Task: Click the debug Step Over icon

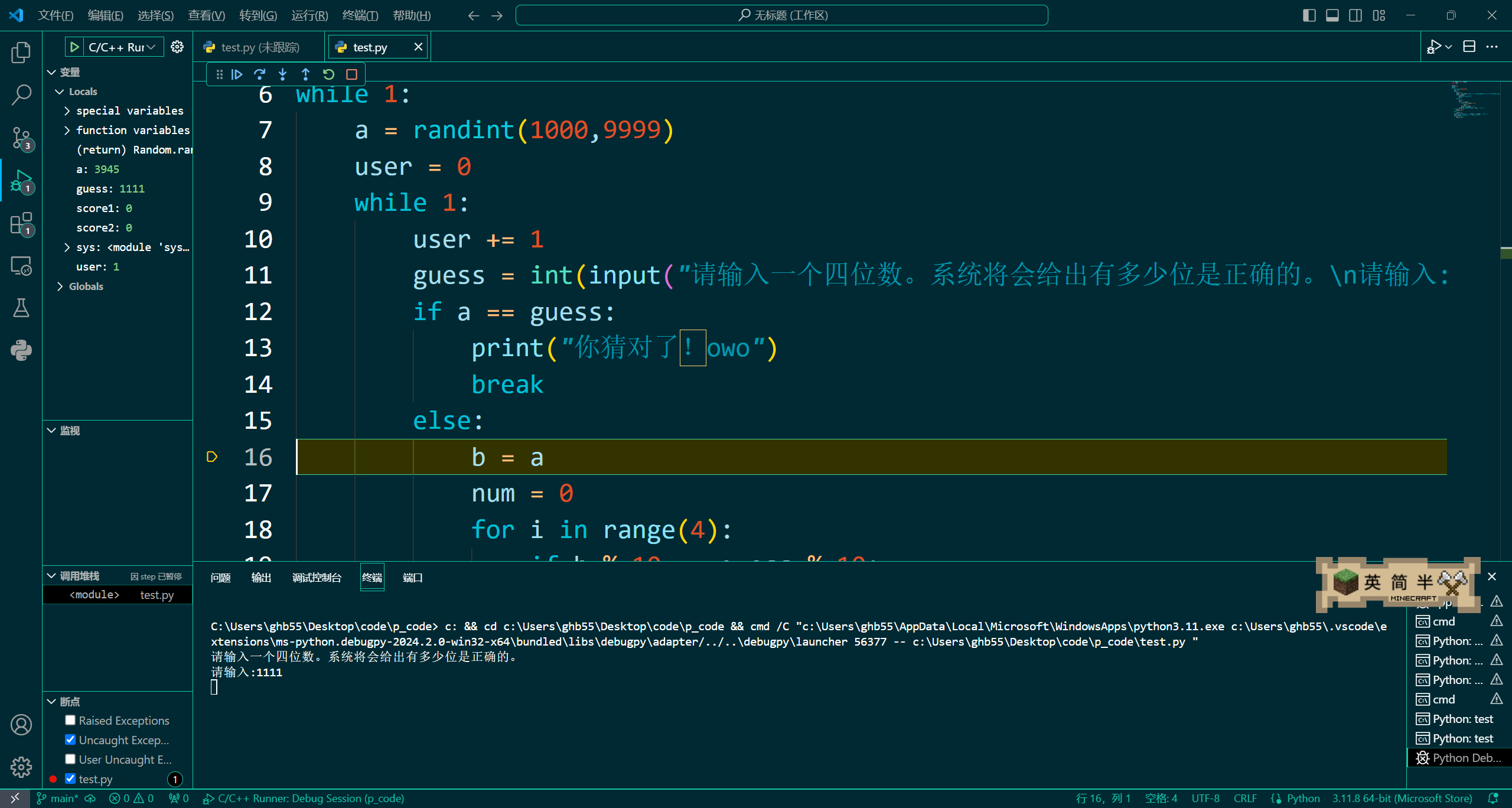Action: coord(259,74)
